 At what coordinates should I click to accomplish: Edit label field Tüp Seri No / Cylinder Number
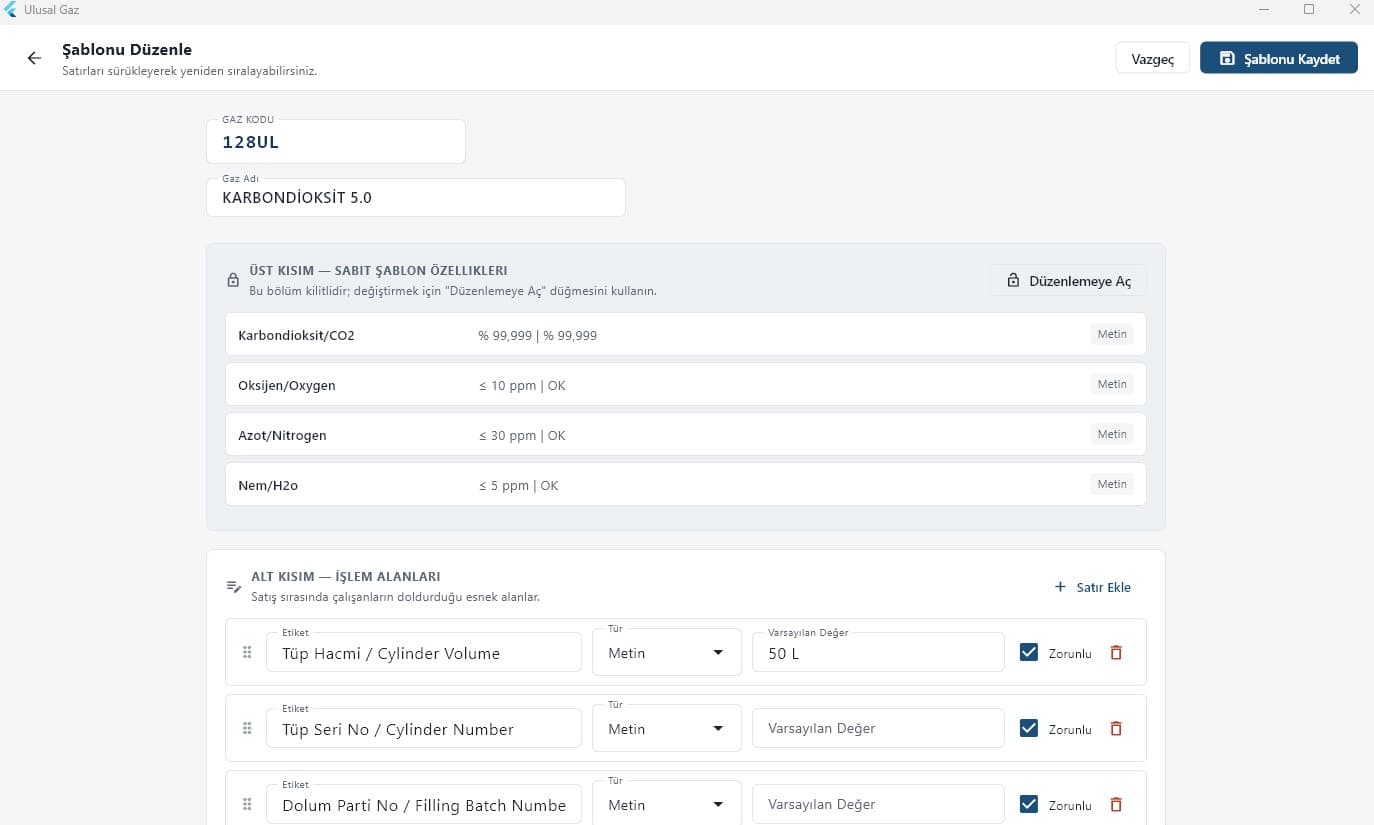pyautogui.click(x=424, y=729)
